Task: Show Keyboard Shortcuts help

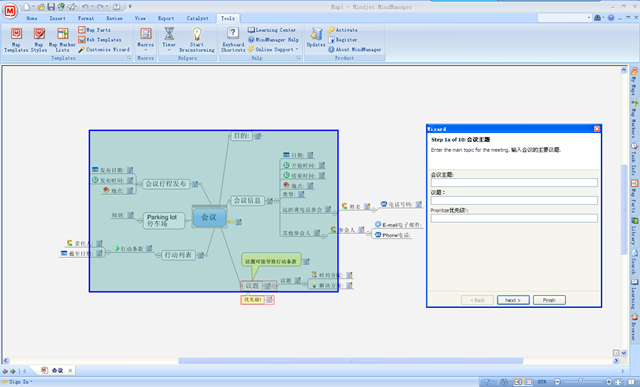Action: 233,39
